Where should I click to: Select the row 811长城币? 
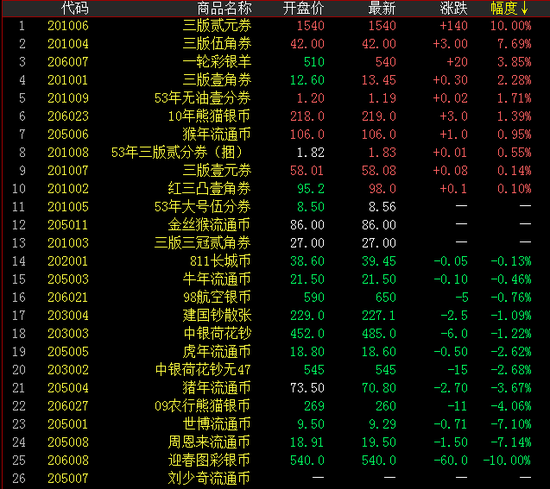point(276,261)
